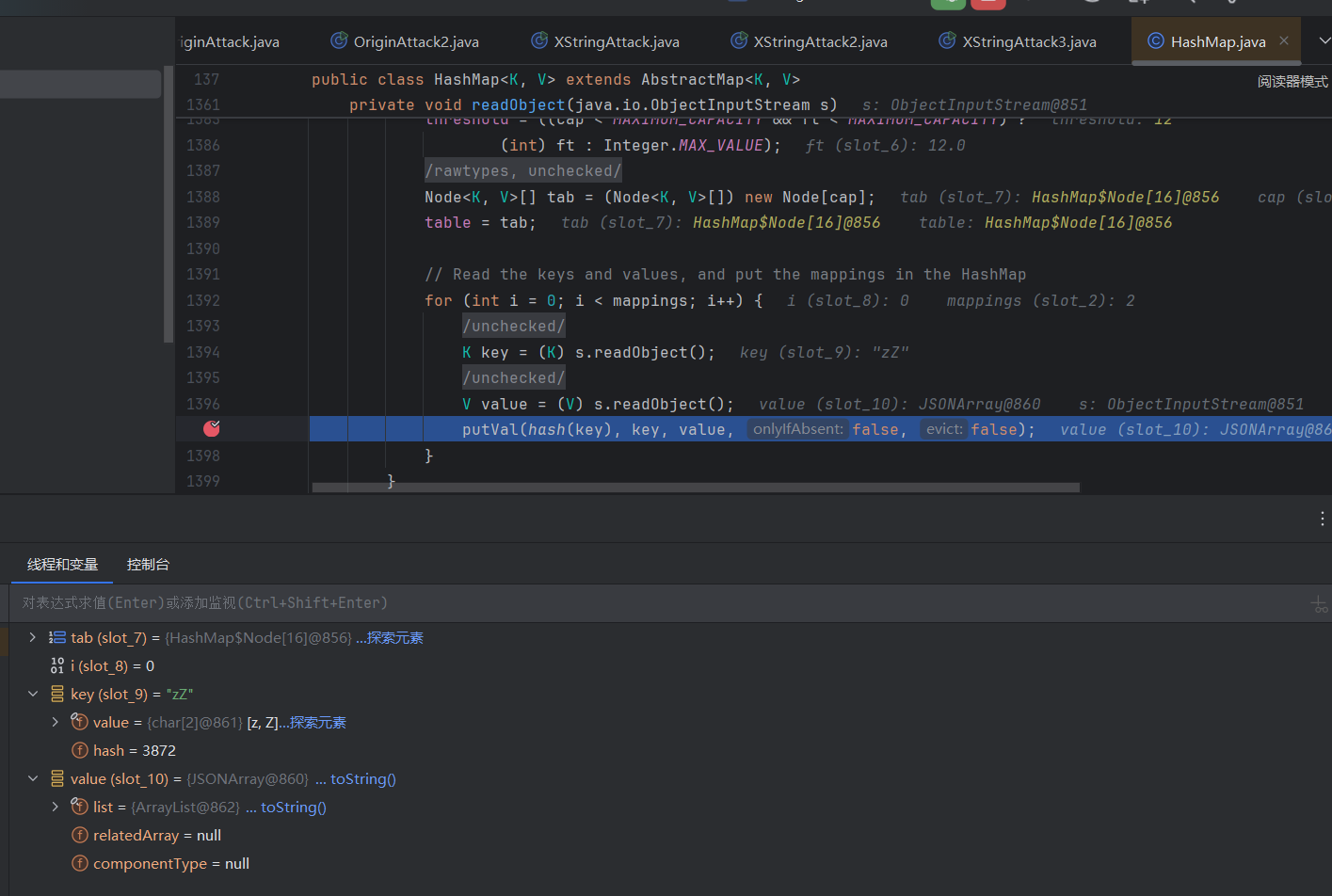Viewport: 1332px width, 896px height.
Task: Collapse the value (slot_10) JSONArray node
Action: coord(33,779)
